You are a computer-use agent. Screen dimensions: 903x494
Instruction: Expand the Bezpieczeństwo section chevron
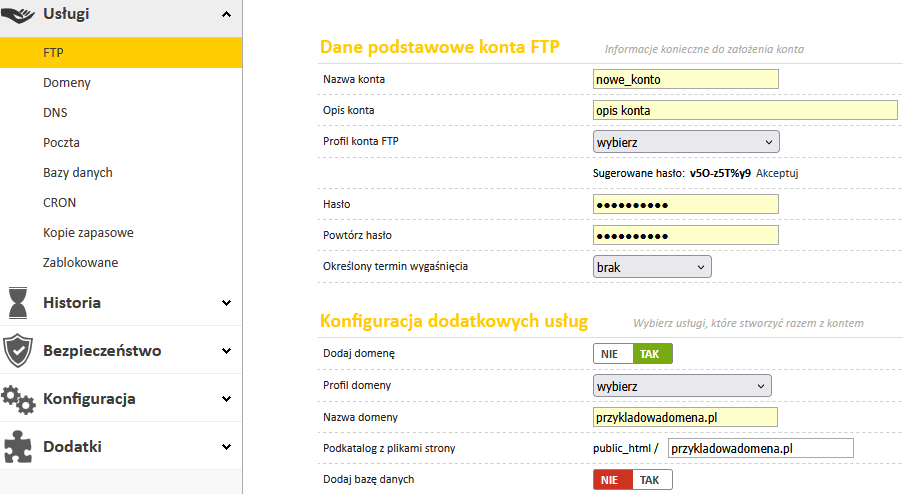pyautogui.click(x=226, y=351)
